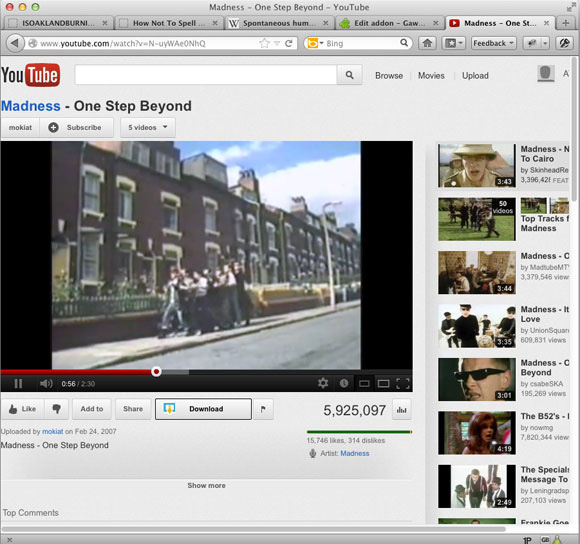
Task: Open The Specials Message To thumbnail
Action: click(x=477, y=486)
